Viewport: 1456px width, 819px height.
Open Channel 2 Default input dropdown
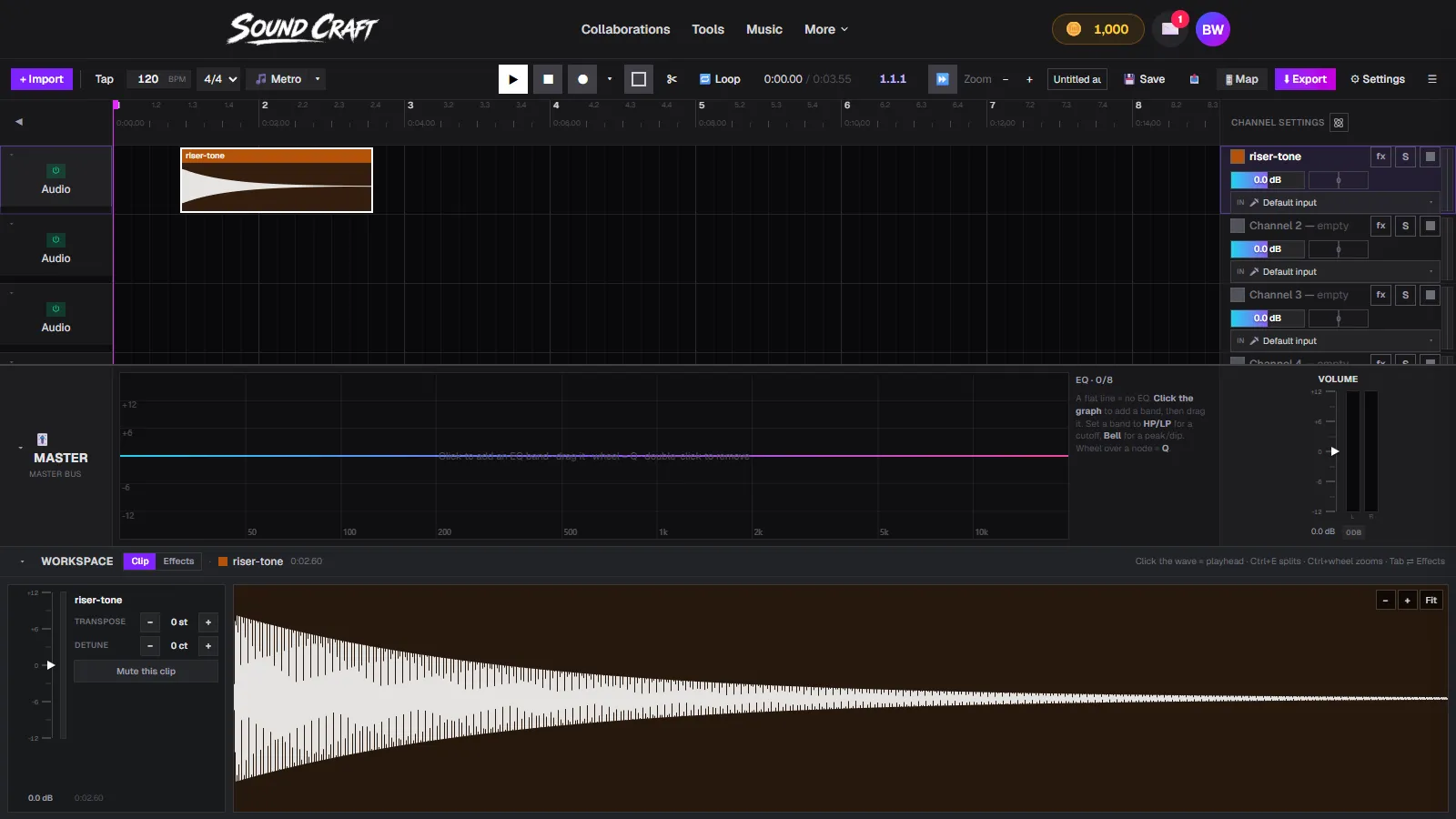click(1335, 272)
